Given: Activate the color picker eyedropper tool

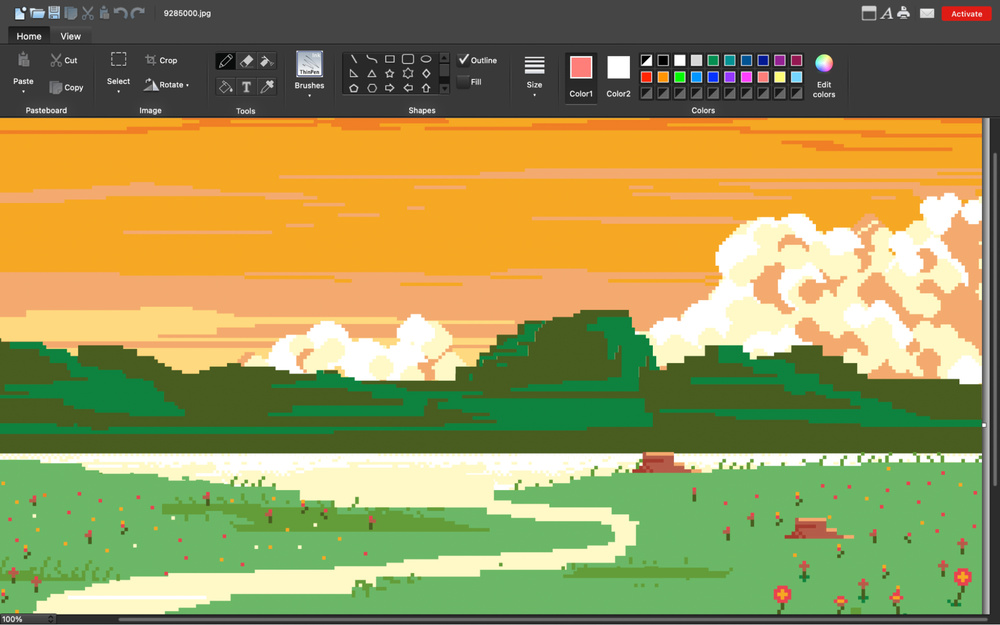Looking at the screenshot, I should [x=267, y=85].
